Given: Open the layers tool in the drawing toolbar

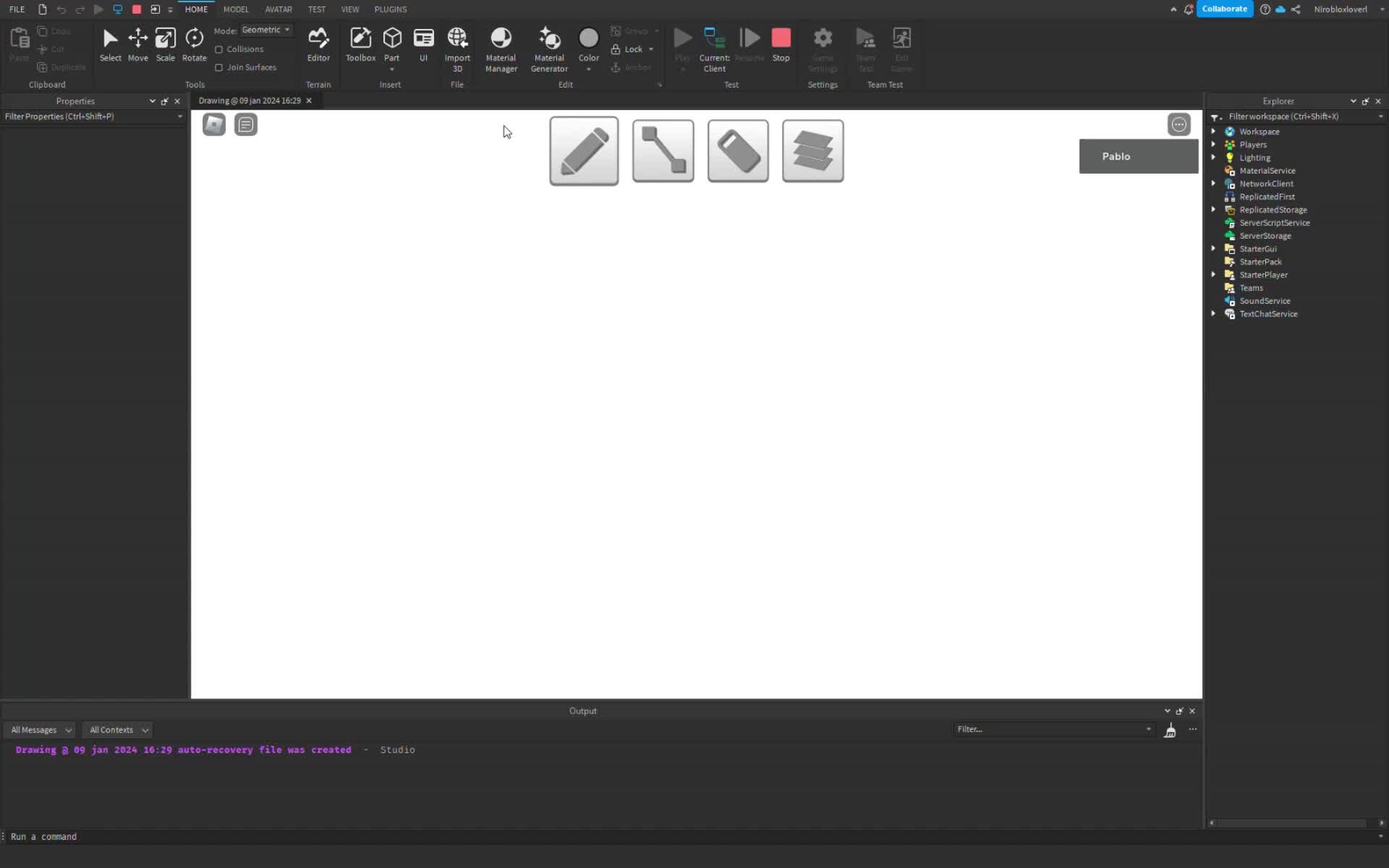Looking at the screenshot, I should click(812, 150).
